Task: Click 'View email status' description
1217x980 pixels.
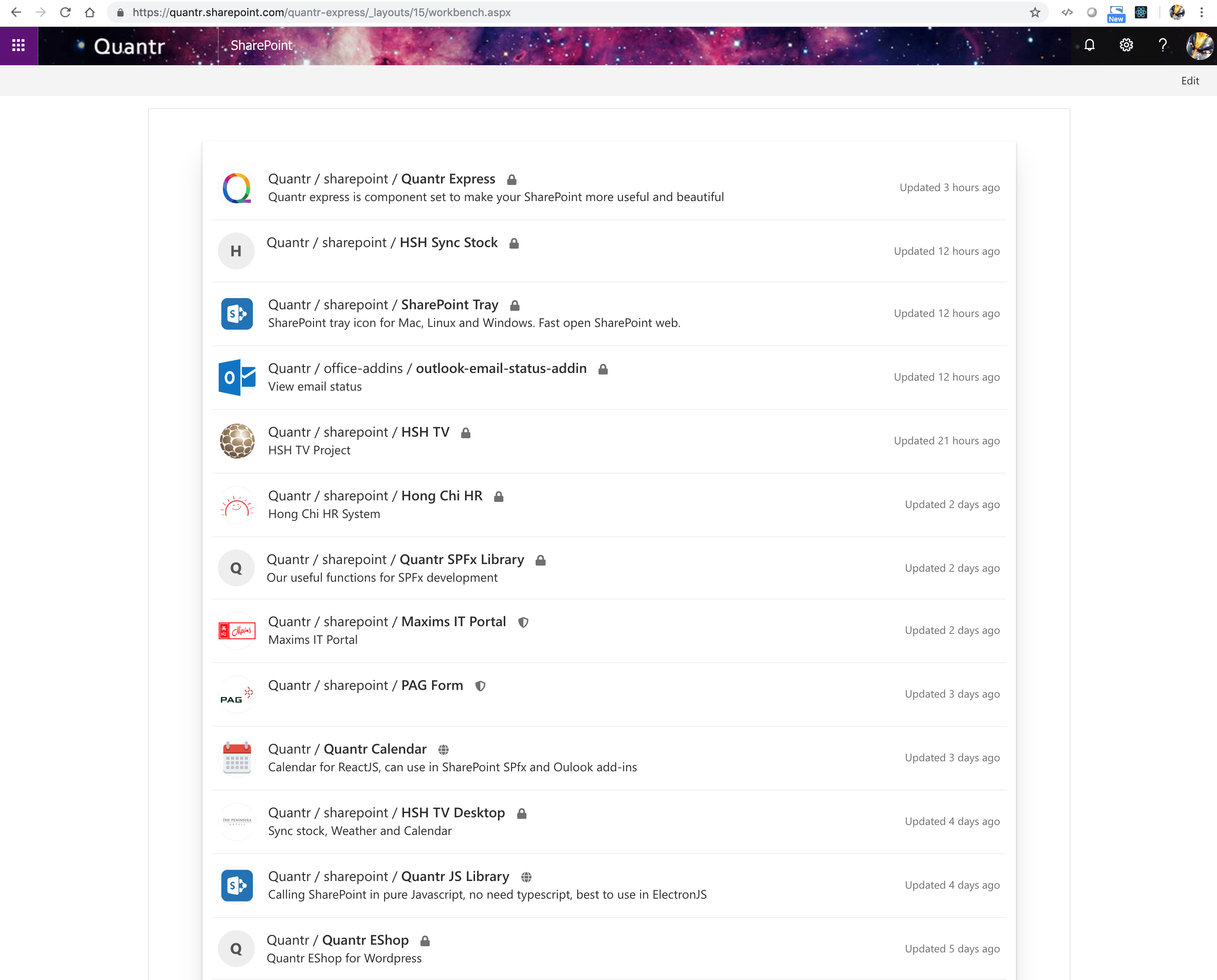Action: [315, 387]
